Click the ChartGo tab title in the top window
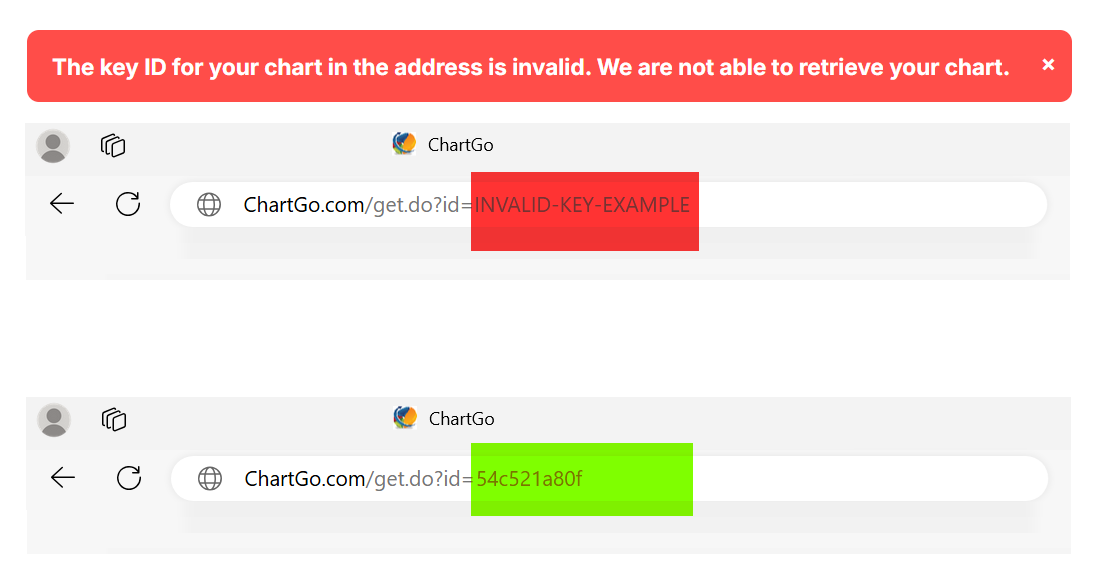 [461, 144]
